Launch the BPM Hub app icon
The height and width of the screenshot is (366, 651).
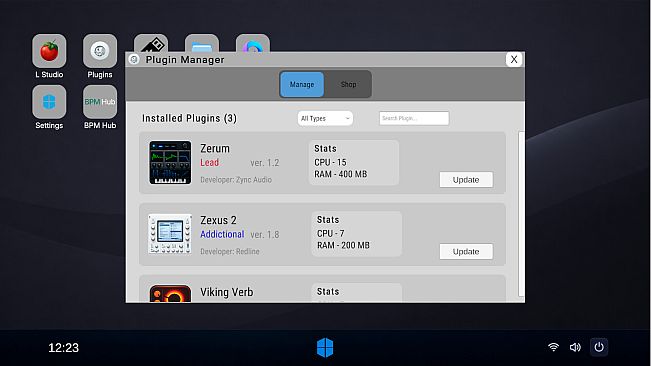[100, 102]
